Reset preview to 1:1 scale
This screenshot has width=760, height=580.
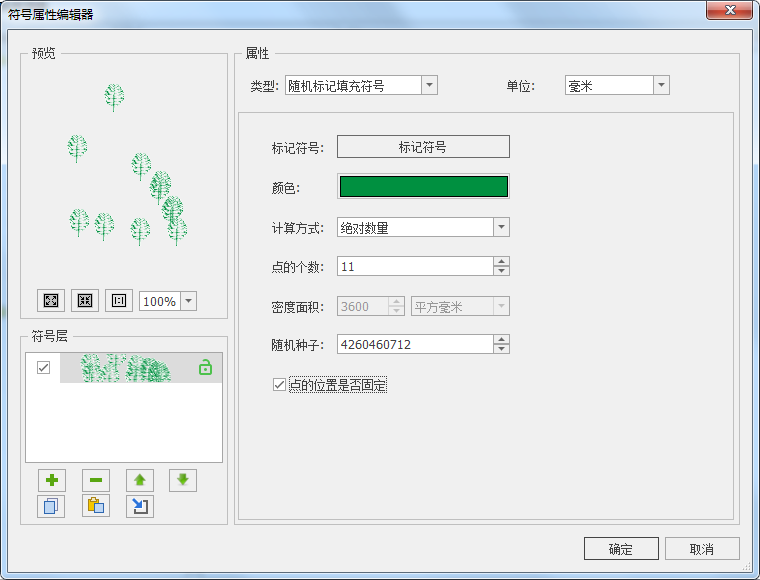[119, 301]
